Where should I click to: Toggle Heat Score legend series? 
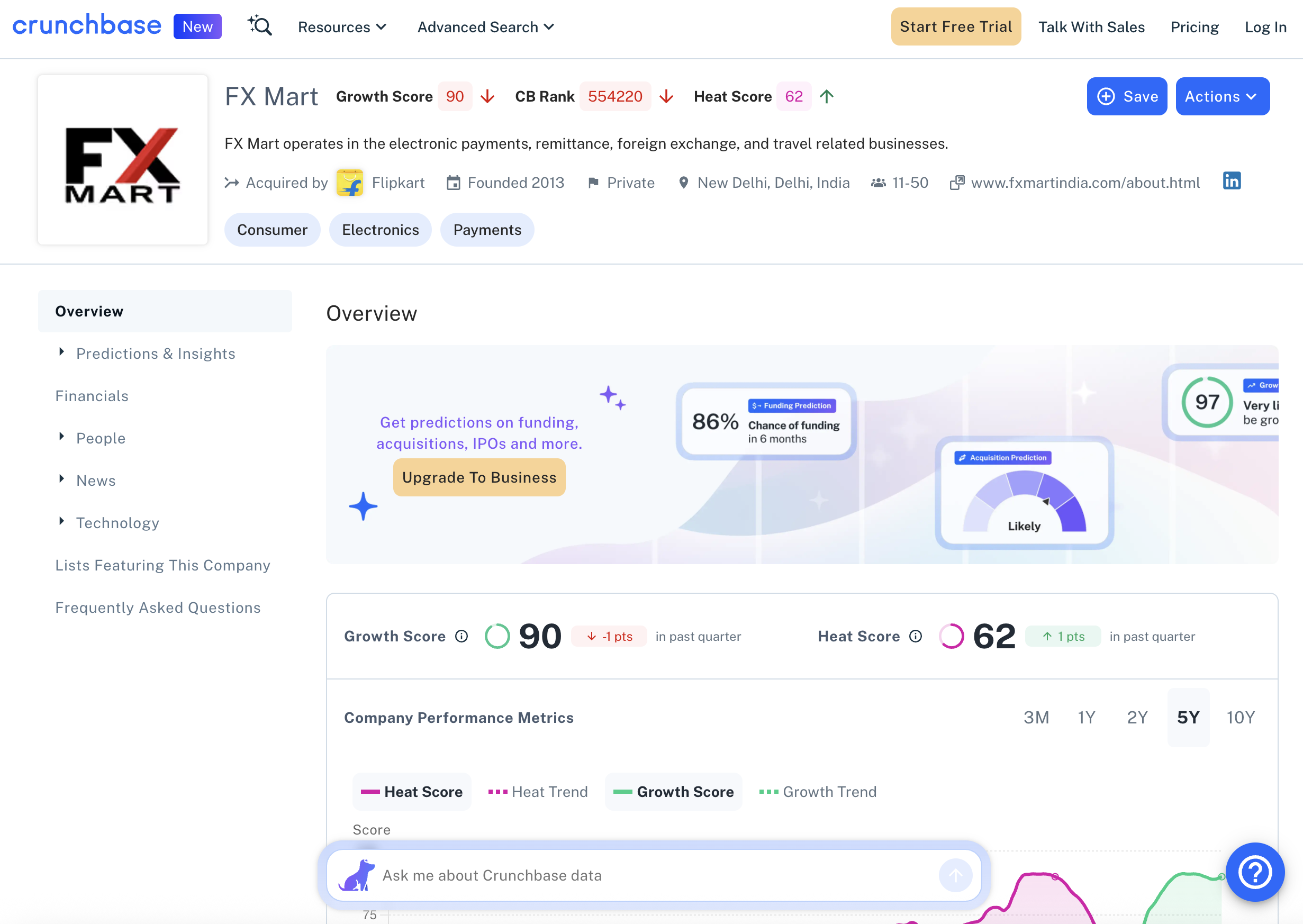tap(412, 791)
